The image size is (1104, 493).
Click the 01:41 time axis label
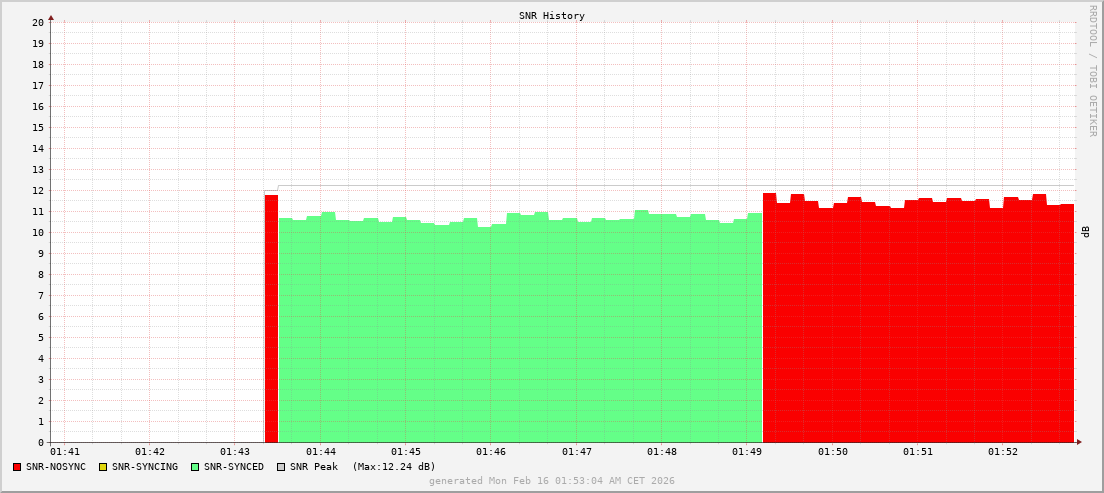click(x=64, y=452)
